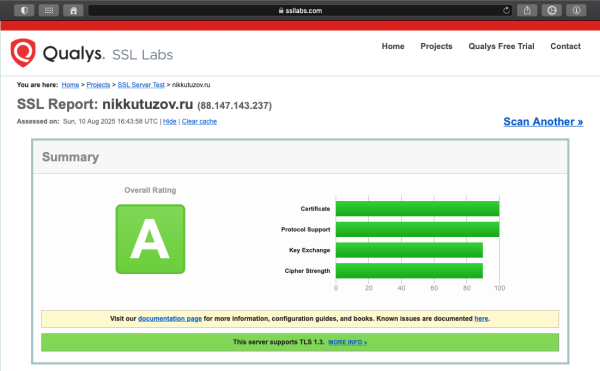Click the assessment date Sun, 10 Aug 2025 text
This screenshot has height=371, width=600.
click(x=110, y=122)
